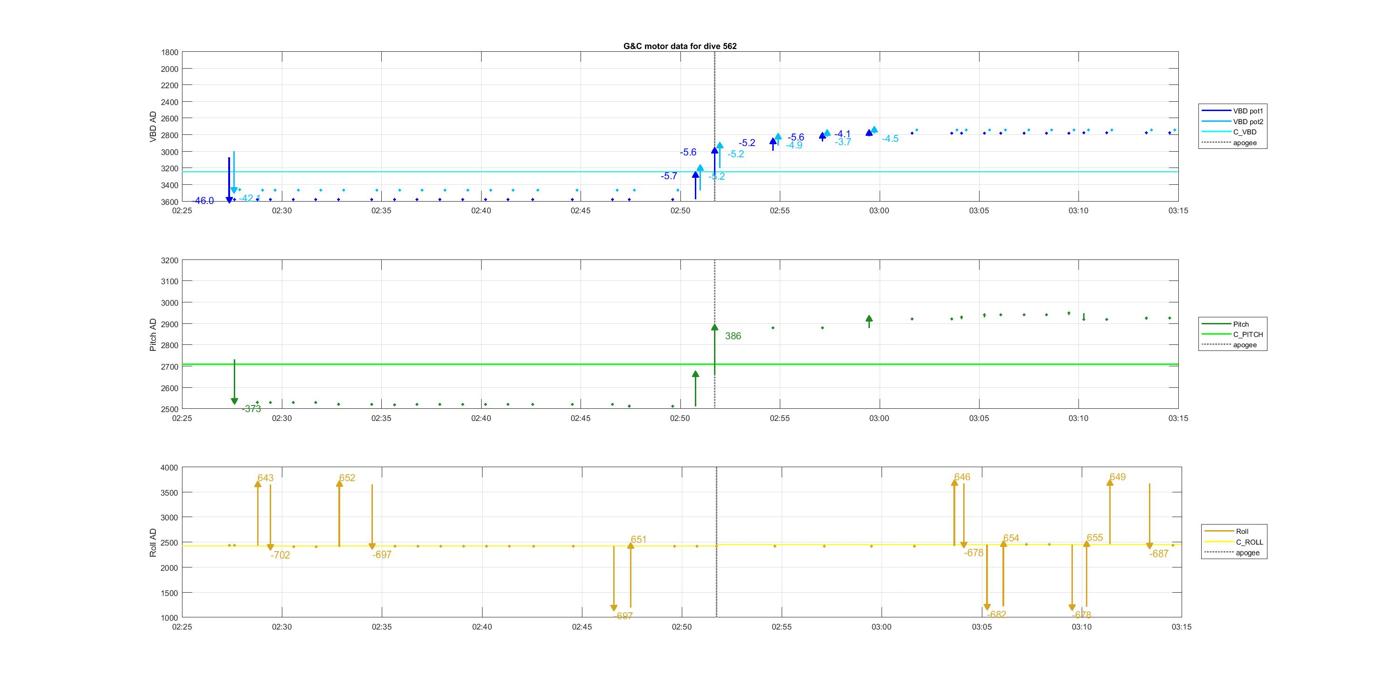This screenshot has height=693, width=1400.
Task: Click "02:55" time tick under Roll plot
Action: (x=781, y=627)
